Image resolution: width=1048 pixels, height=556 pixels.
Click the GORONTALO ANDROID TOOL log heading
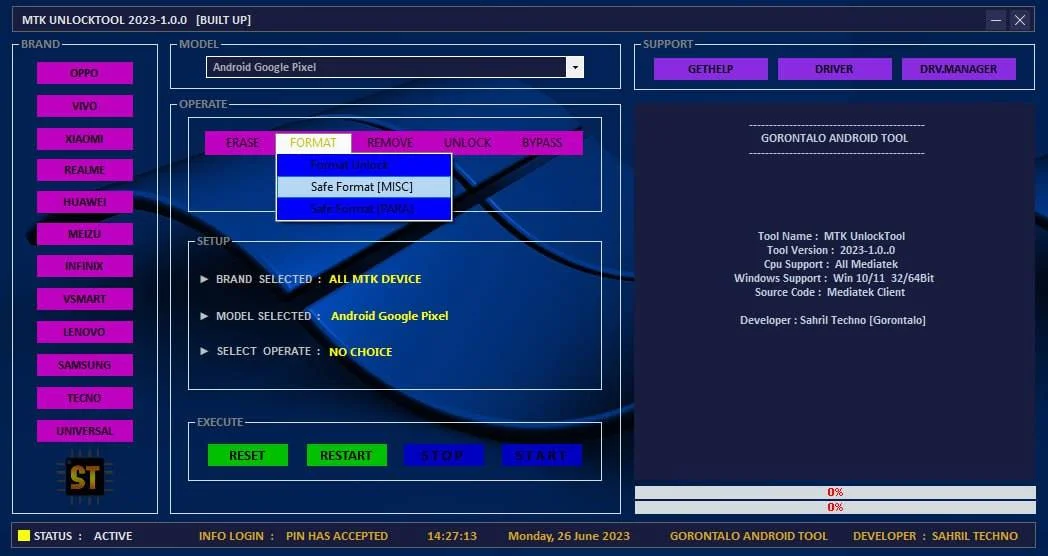834,138
